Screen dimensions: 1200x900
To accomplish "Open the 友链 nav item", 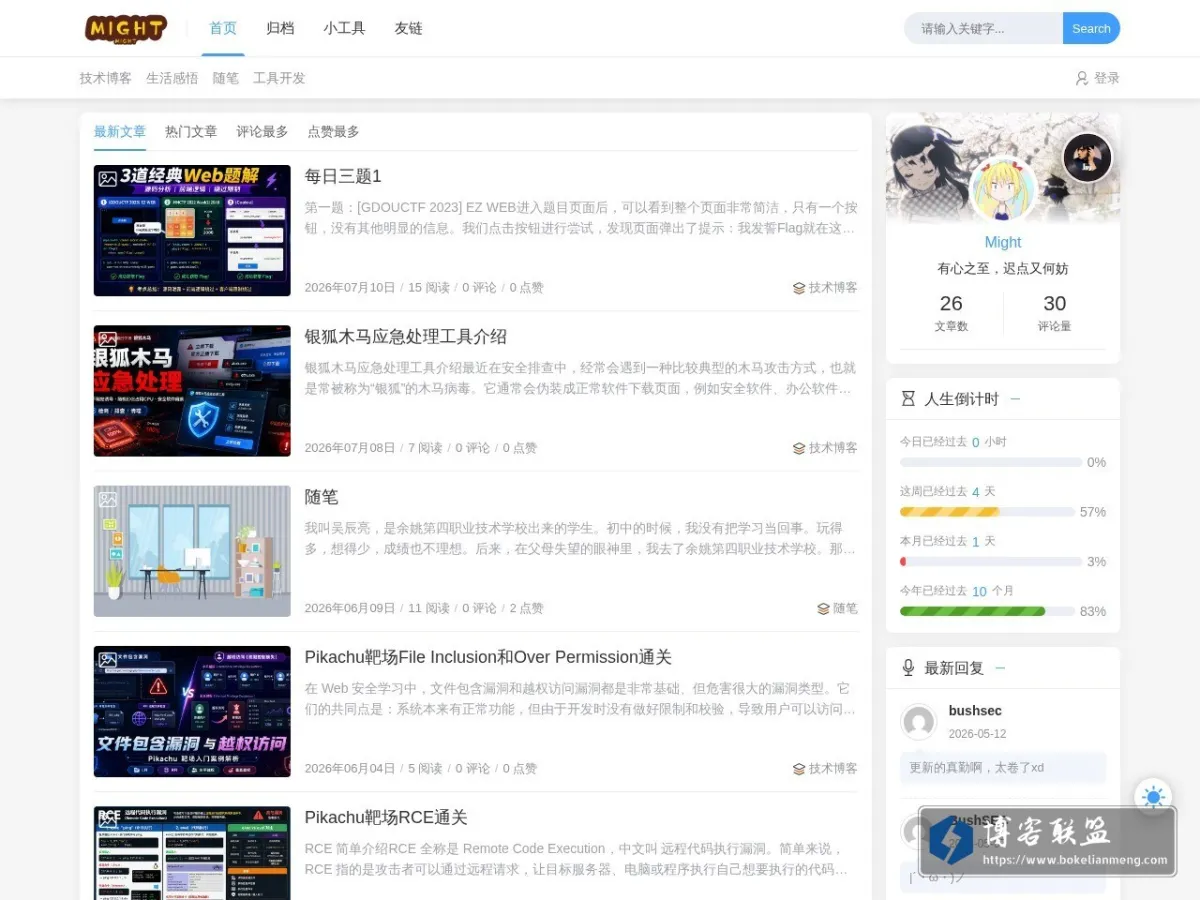I will (408, 28).
